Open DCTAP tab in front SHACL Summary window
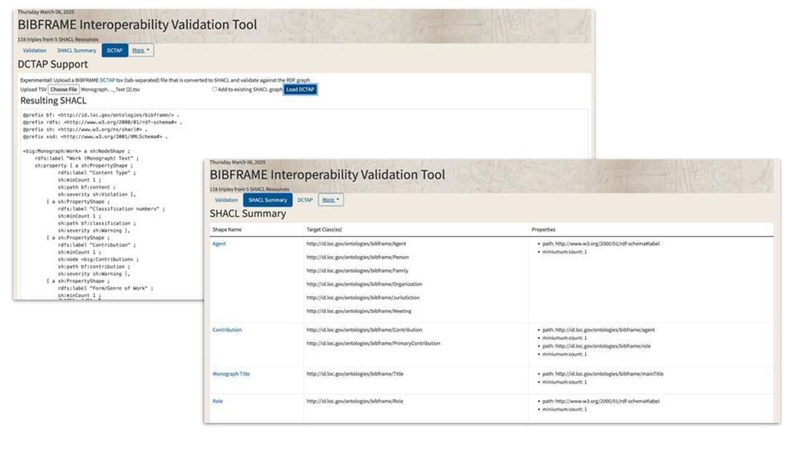This screenshot has width=800, height=450. pyautogui.click(x=305, y=200)
